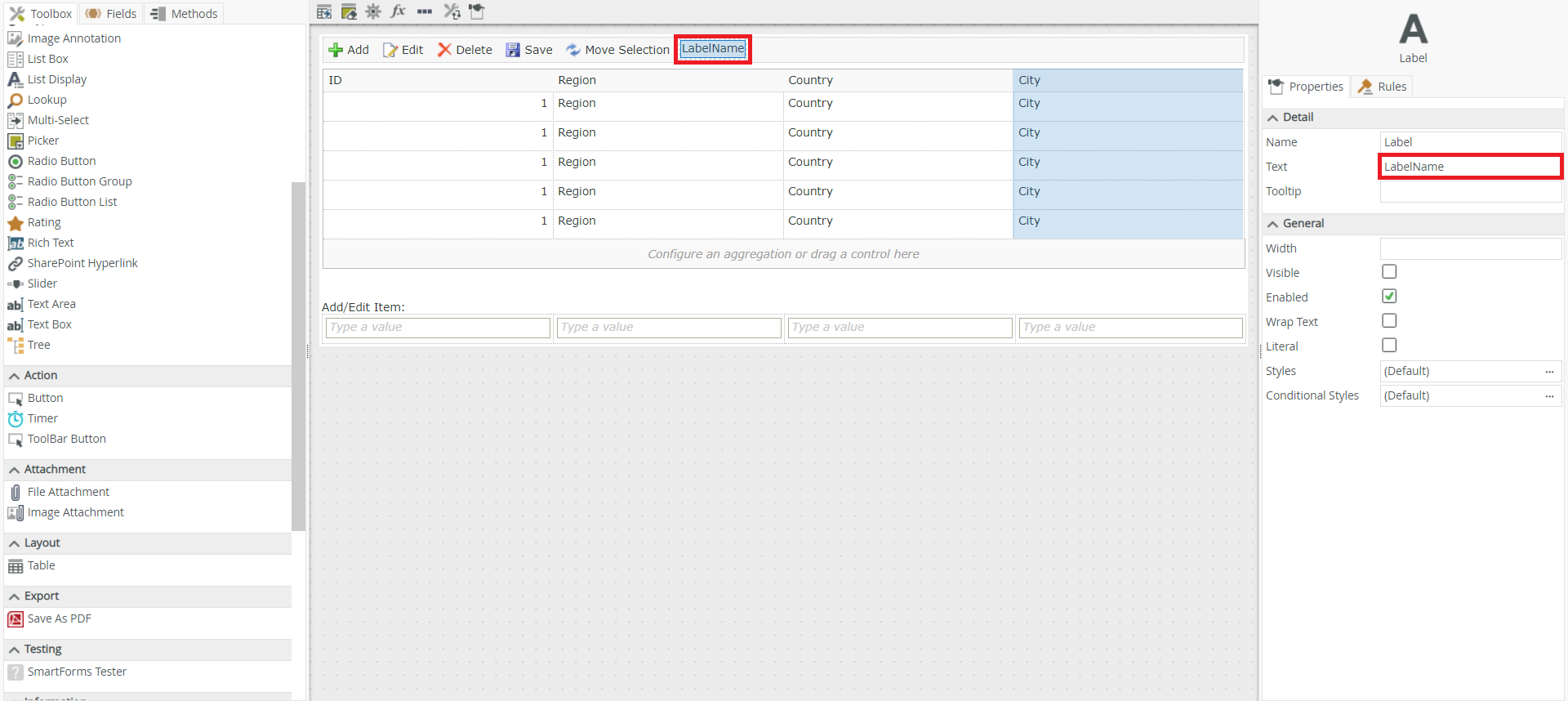
Task: Open the Rules tab
Action: pyautogui.click(x=1383, y=87)
